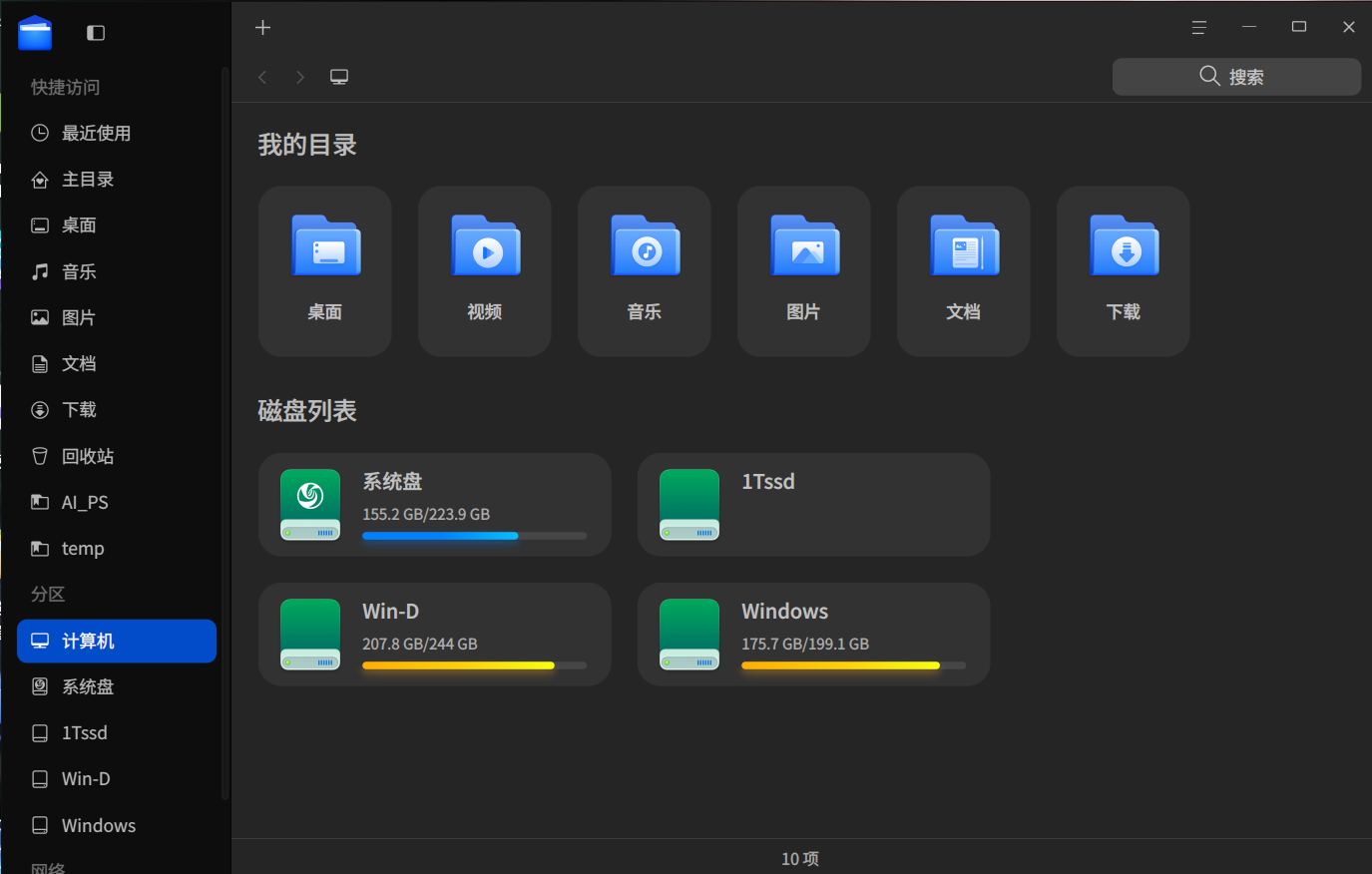Select the Windows partition in sidebar
The height and width of the screenshot is (874, 1372).
98,825
